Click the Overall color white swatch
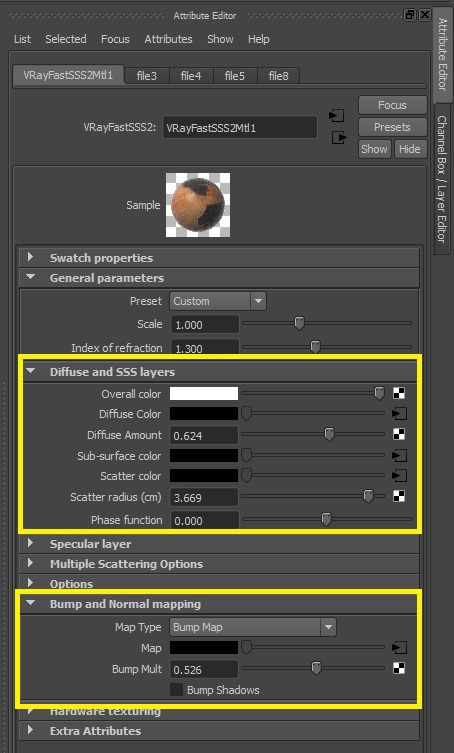The height and width of the screenshot is (753, 454). click(x=204, y=393)
